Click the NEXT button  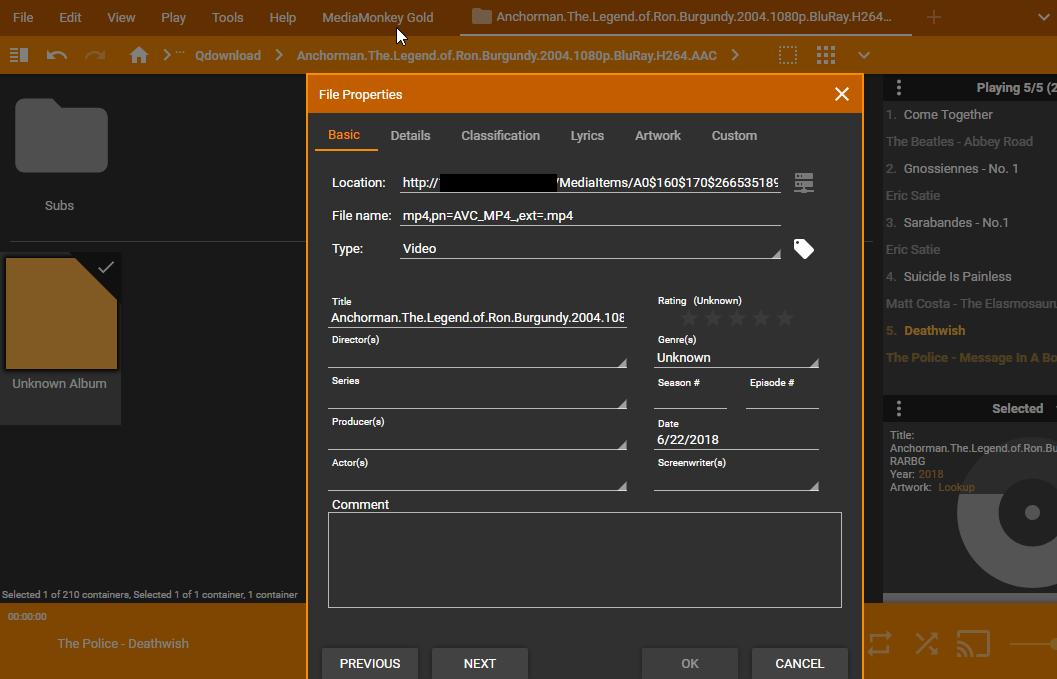(x=479, y=663)
